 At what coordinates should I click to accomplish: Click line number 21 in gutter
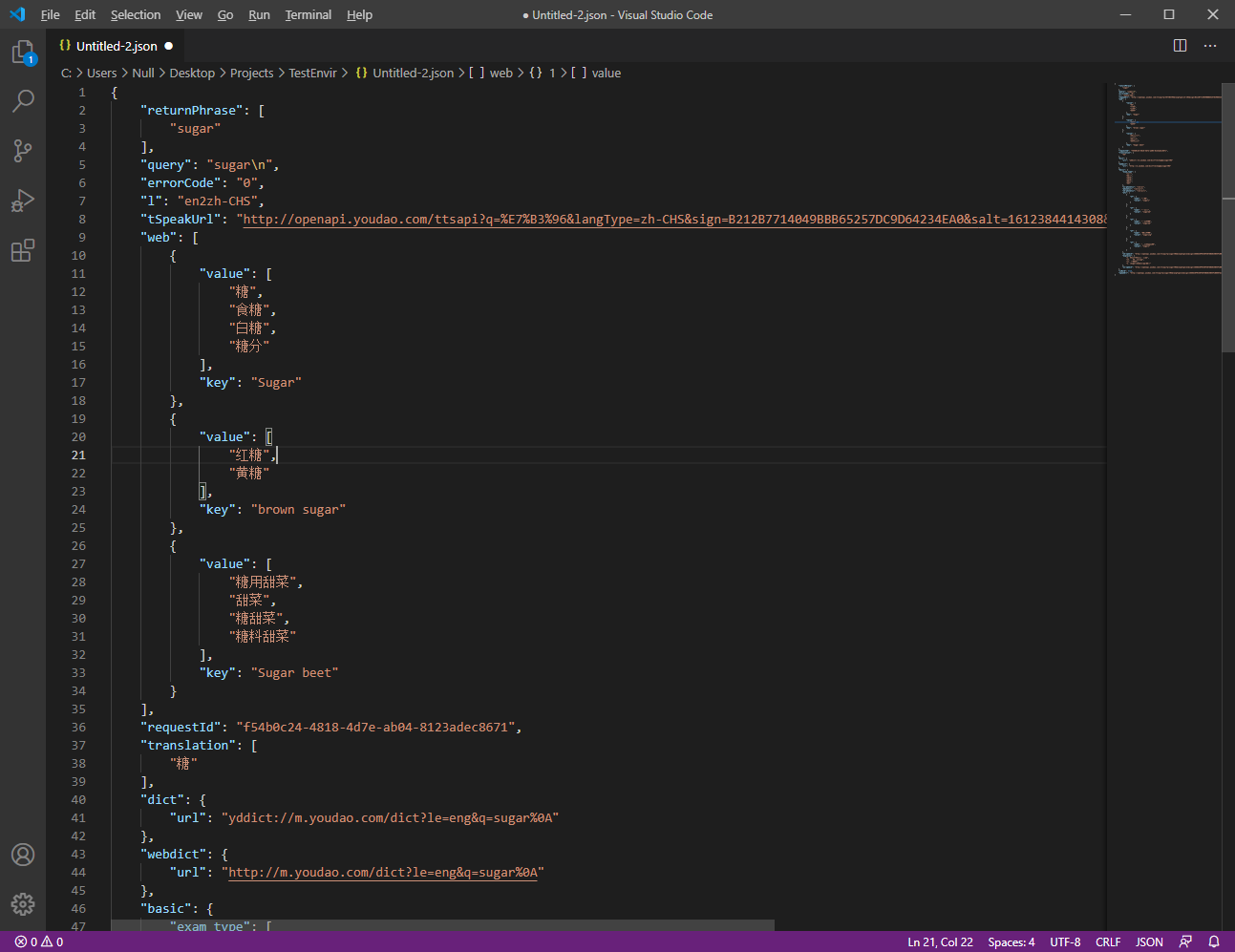[x=78, y=455]
